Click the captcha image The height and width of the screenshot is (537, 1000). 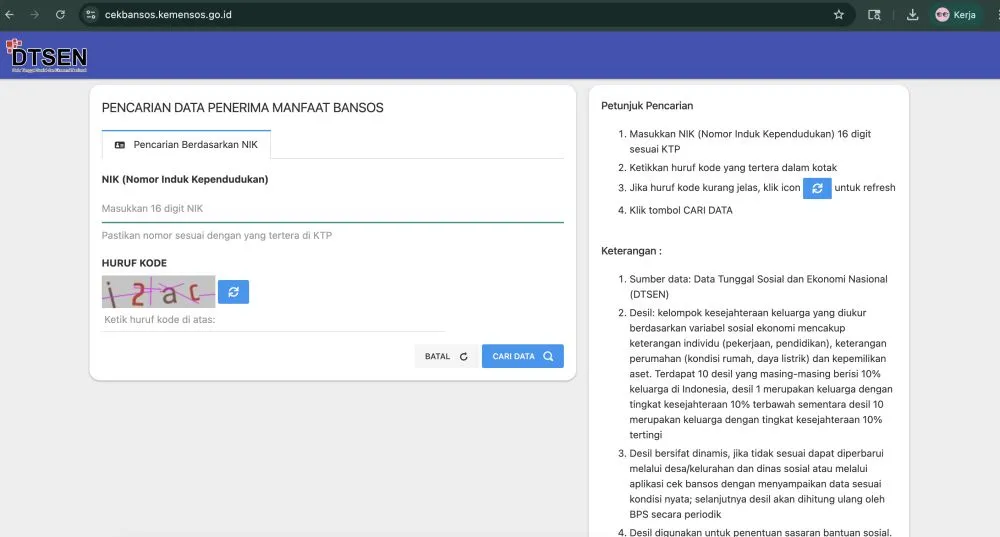click(158, 292)
